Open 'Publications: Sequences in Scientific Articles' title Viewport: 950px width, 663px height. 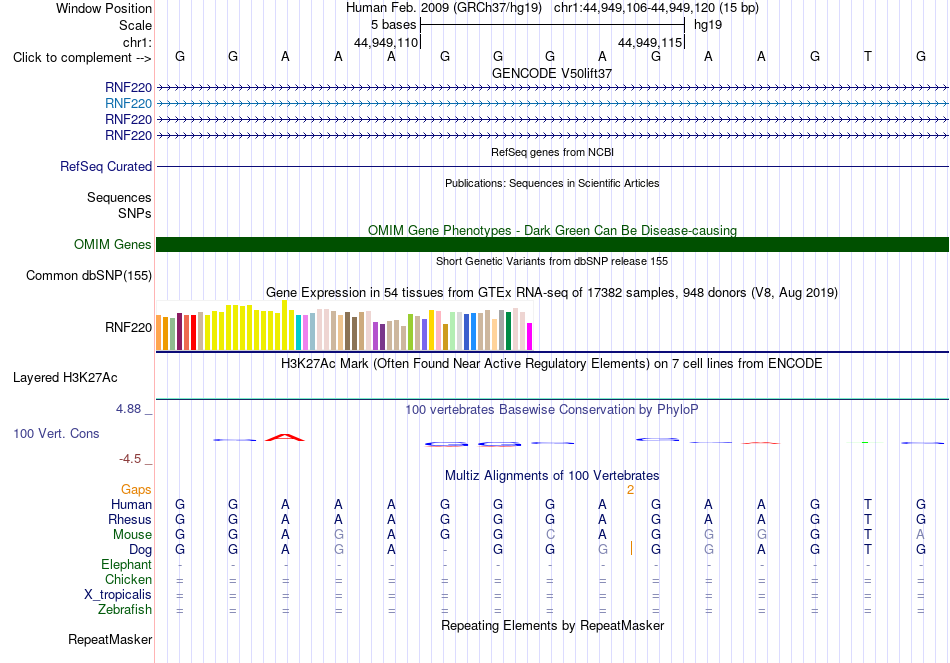tap(552, 183)
